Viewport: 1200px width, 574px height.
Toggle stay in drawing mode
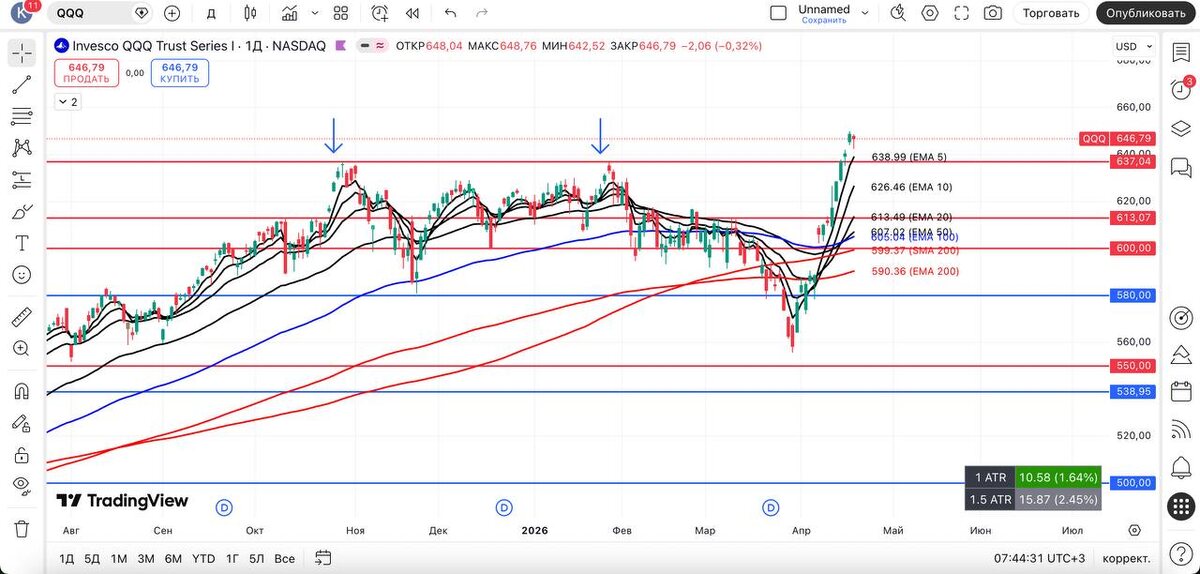(x=22, y=423)
